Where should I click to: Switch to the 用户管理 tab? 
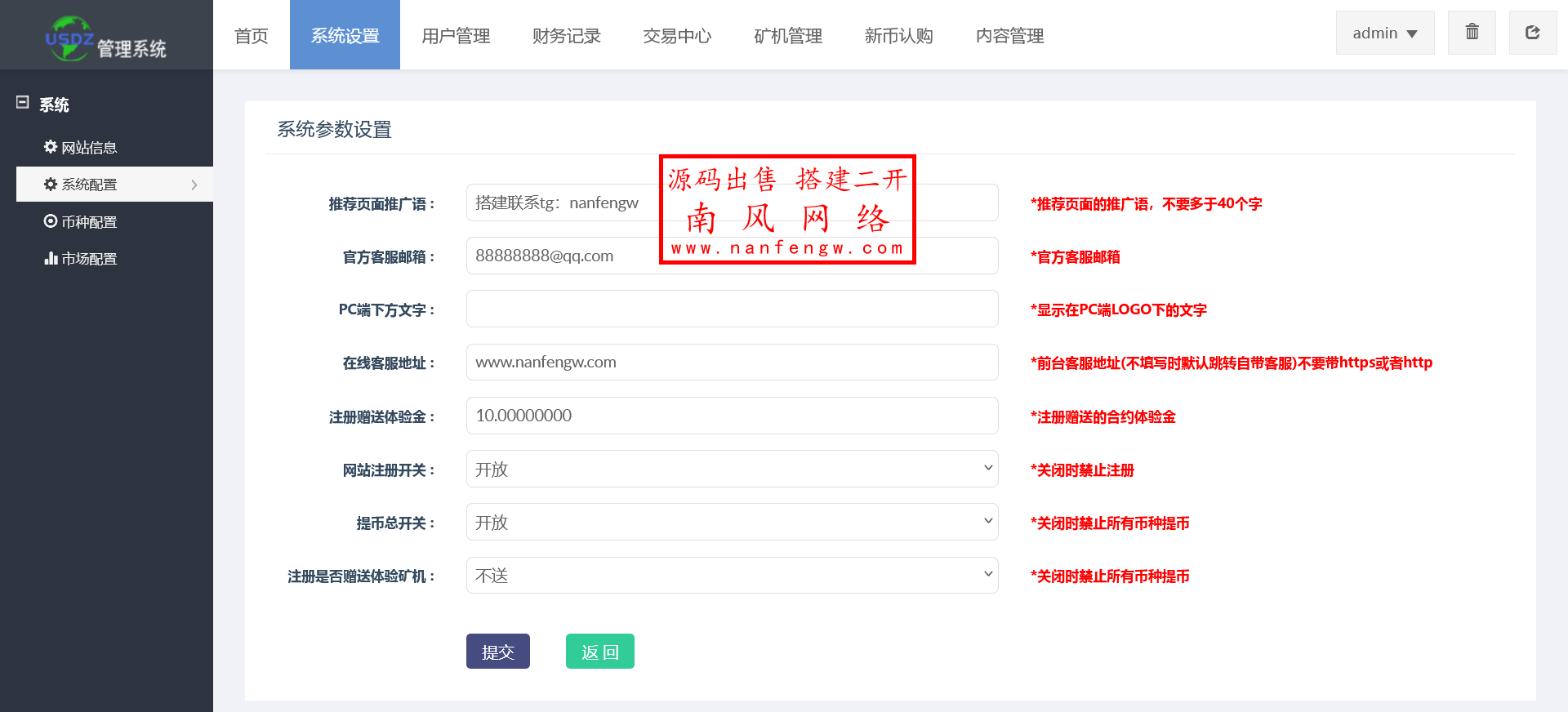(x=456, y=36)
